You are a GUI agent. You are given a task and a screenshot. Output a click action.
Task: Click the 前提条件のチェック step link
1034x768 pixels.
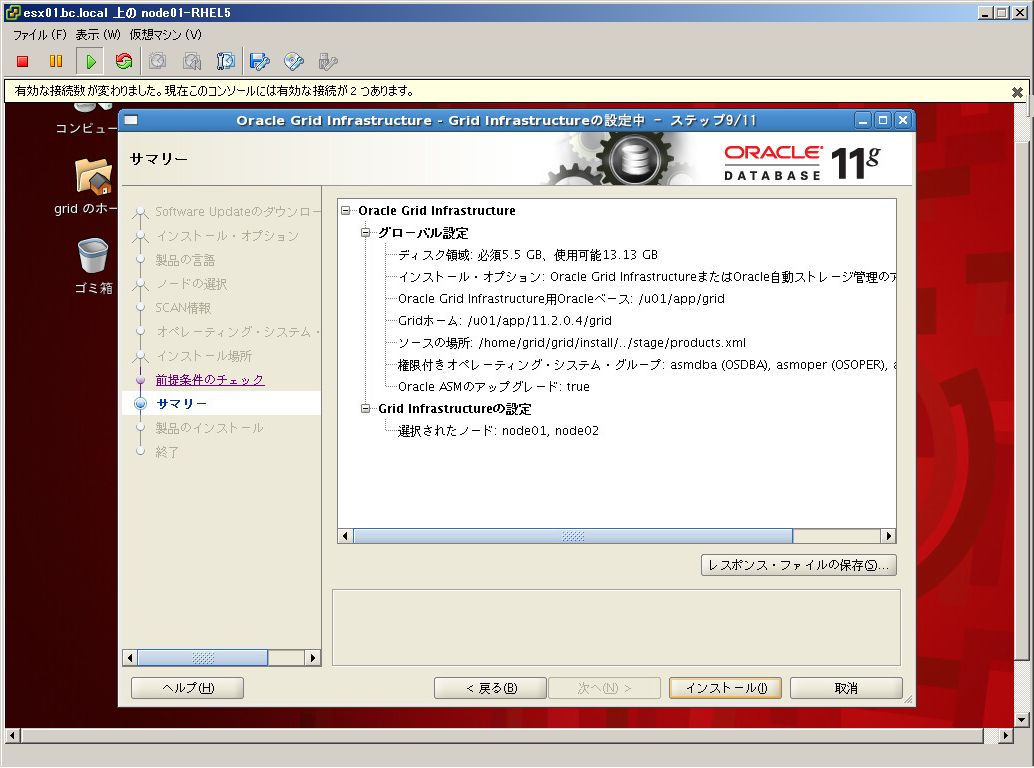pos(210,380)
